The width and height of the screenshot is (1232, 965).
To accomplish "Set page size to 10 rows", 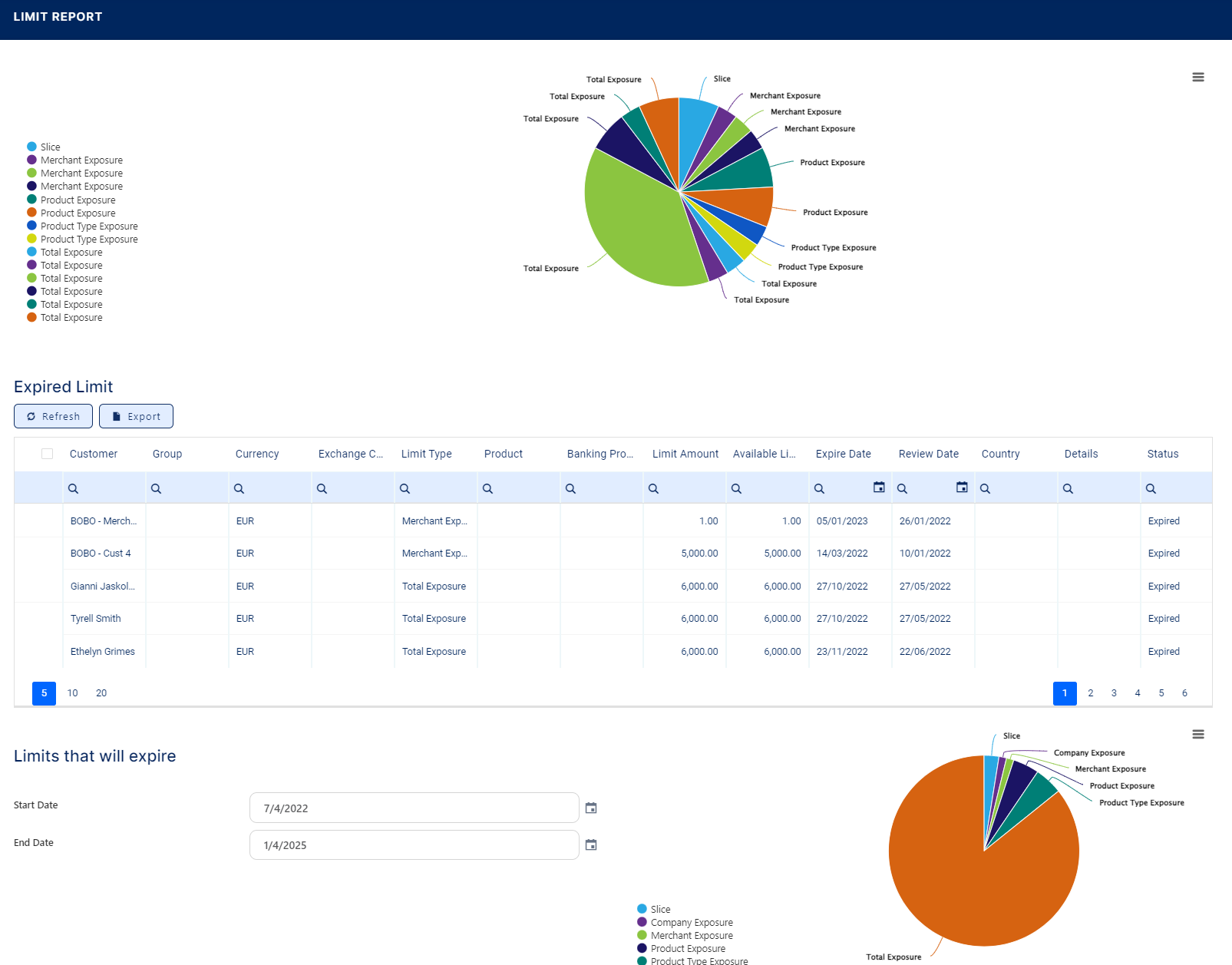I will coord(73,693).
